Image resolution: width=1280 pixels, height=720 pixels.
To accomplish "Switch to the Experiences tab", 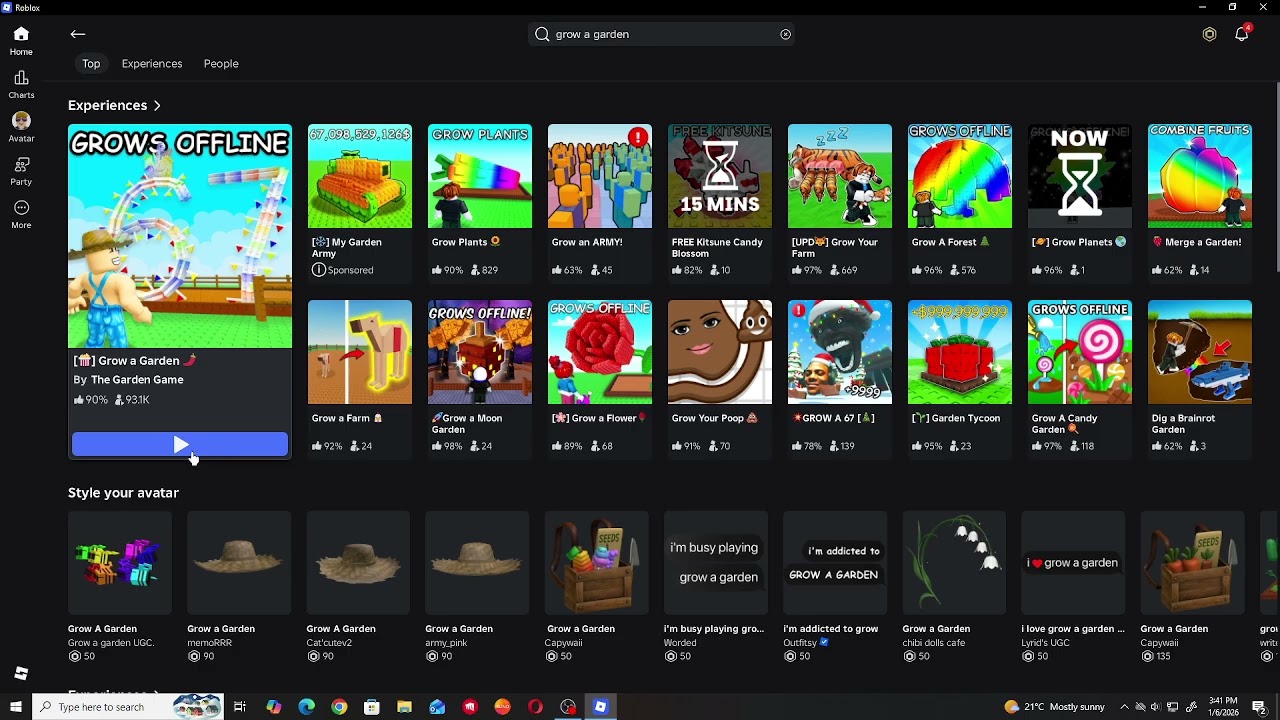I will point(152,64).
